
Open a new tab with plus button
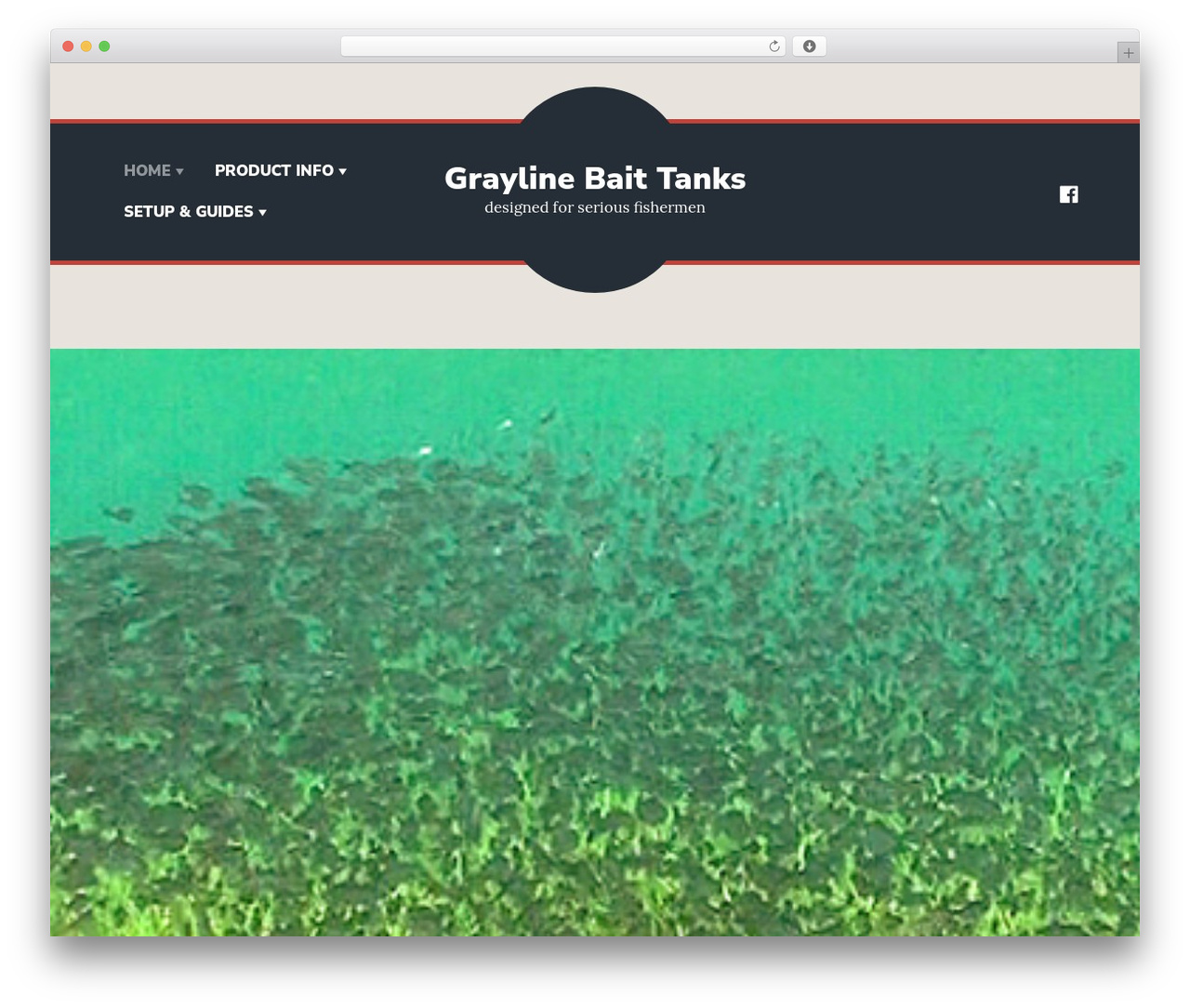click(1128, 53)
